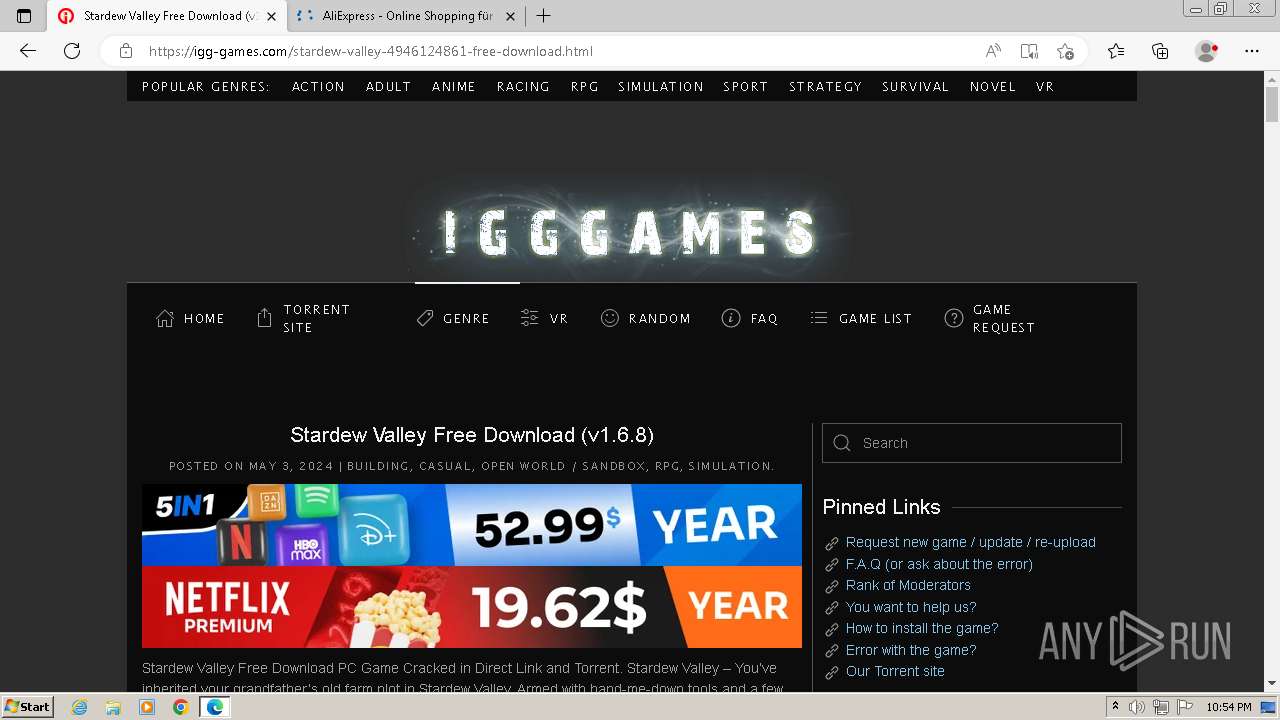The height and width of the screenshot is (720, 1280).
Task: Open GAME LIST nav item
Action: point(861,319)
